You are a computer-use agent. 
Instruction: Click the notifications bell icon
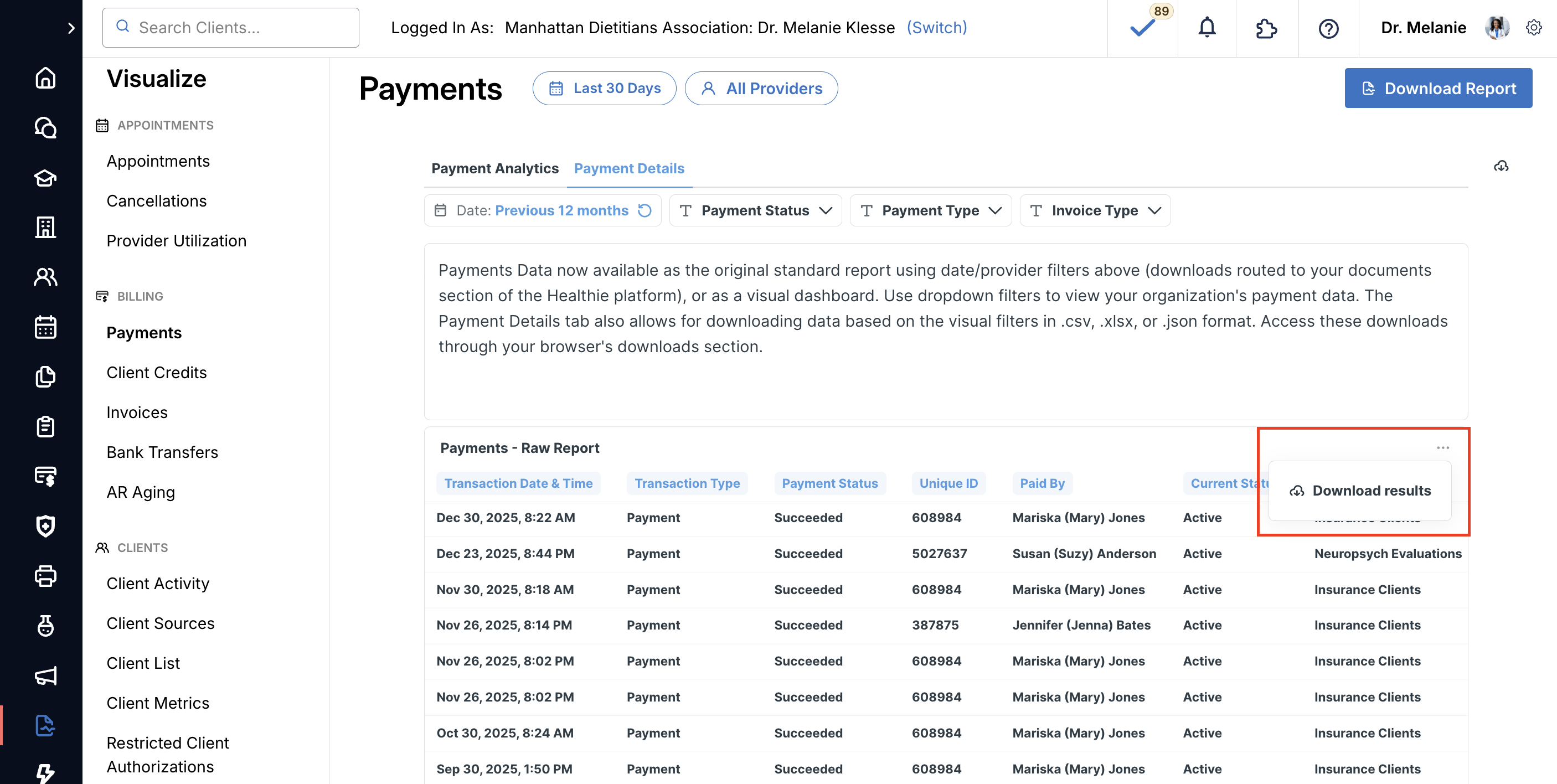click(x=1207, y=28)
